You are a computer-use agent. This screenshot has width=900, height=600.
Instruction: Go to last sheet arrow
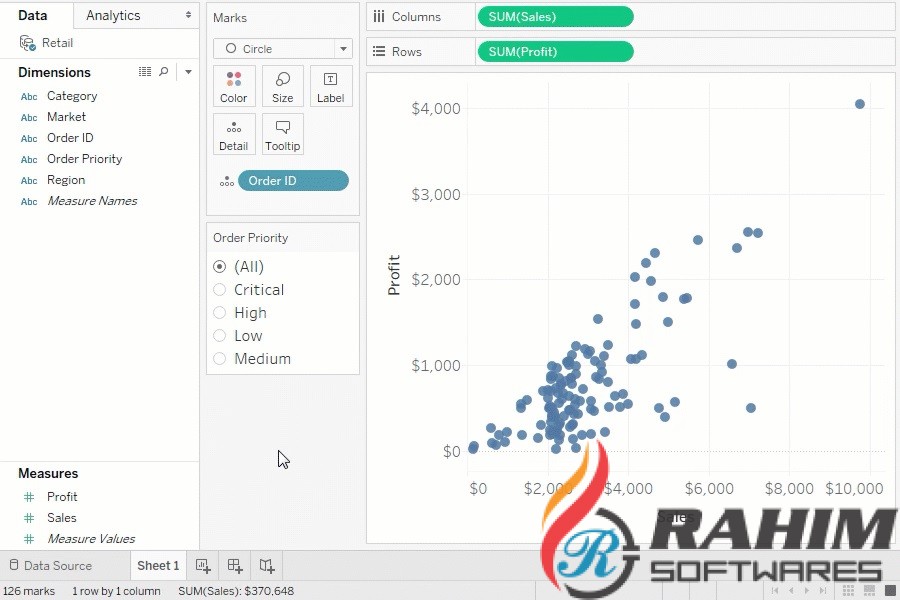coord(823,590)
